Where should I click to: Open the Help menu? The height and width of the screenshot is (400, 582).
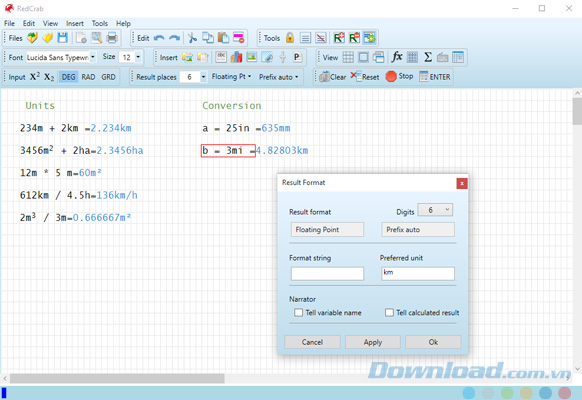click(123, 23)
